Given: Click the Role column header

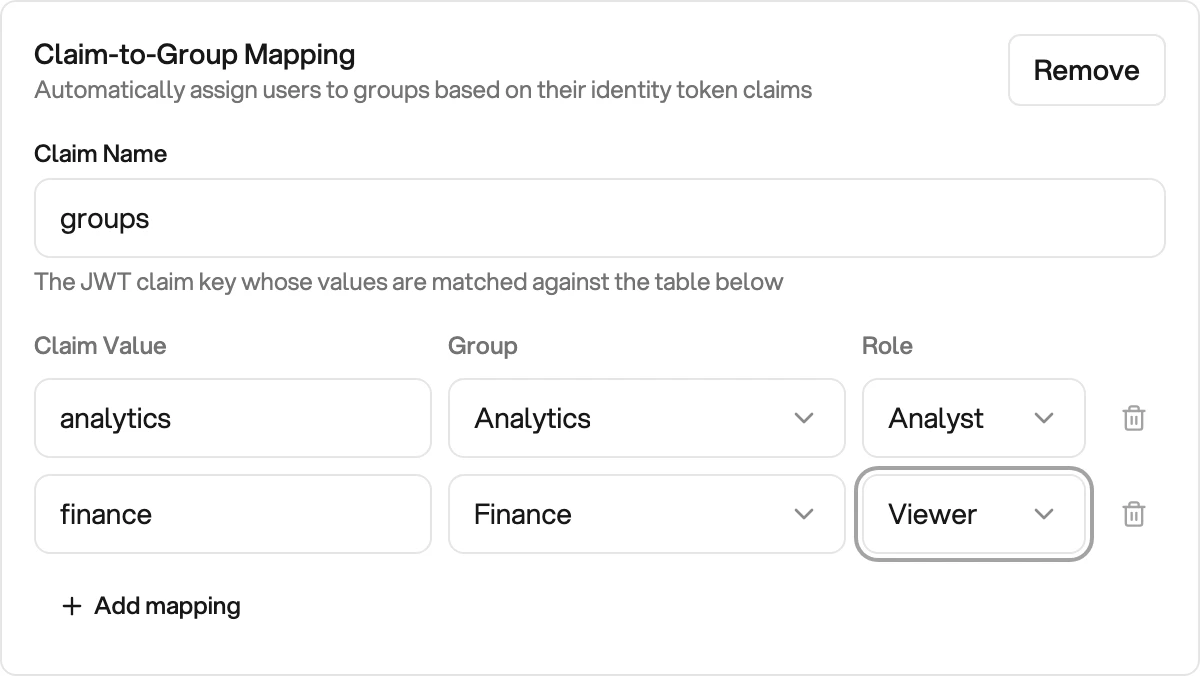Looking at the screenshot, I should point(888,346).
